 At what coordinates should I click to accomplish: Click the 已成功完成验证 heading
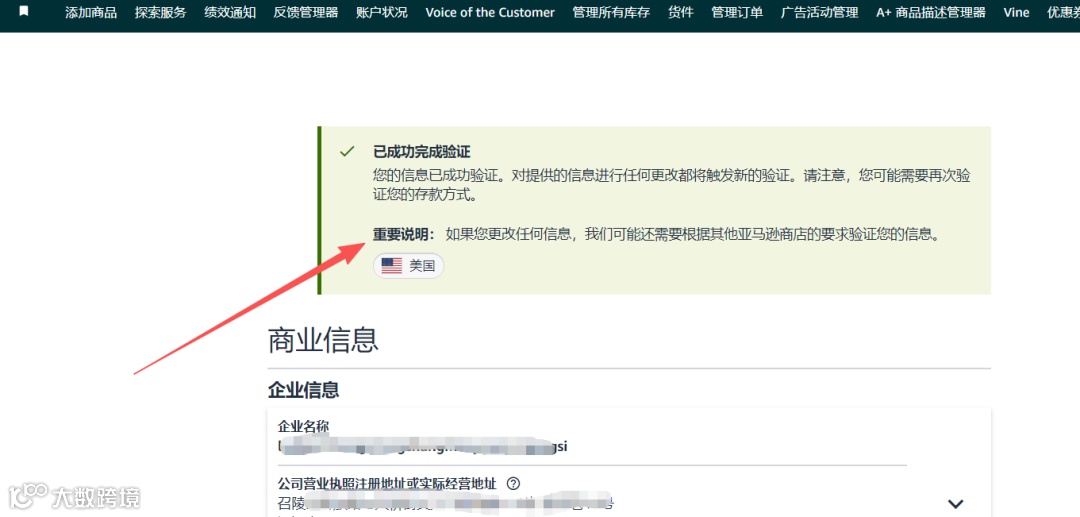tap(422, 152)
